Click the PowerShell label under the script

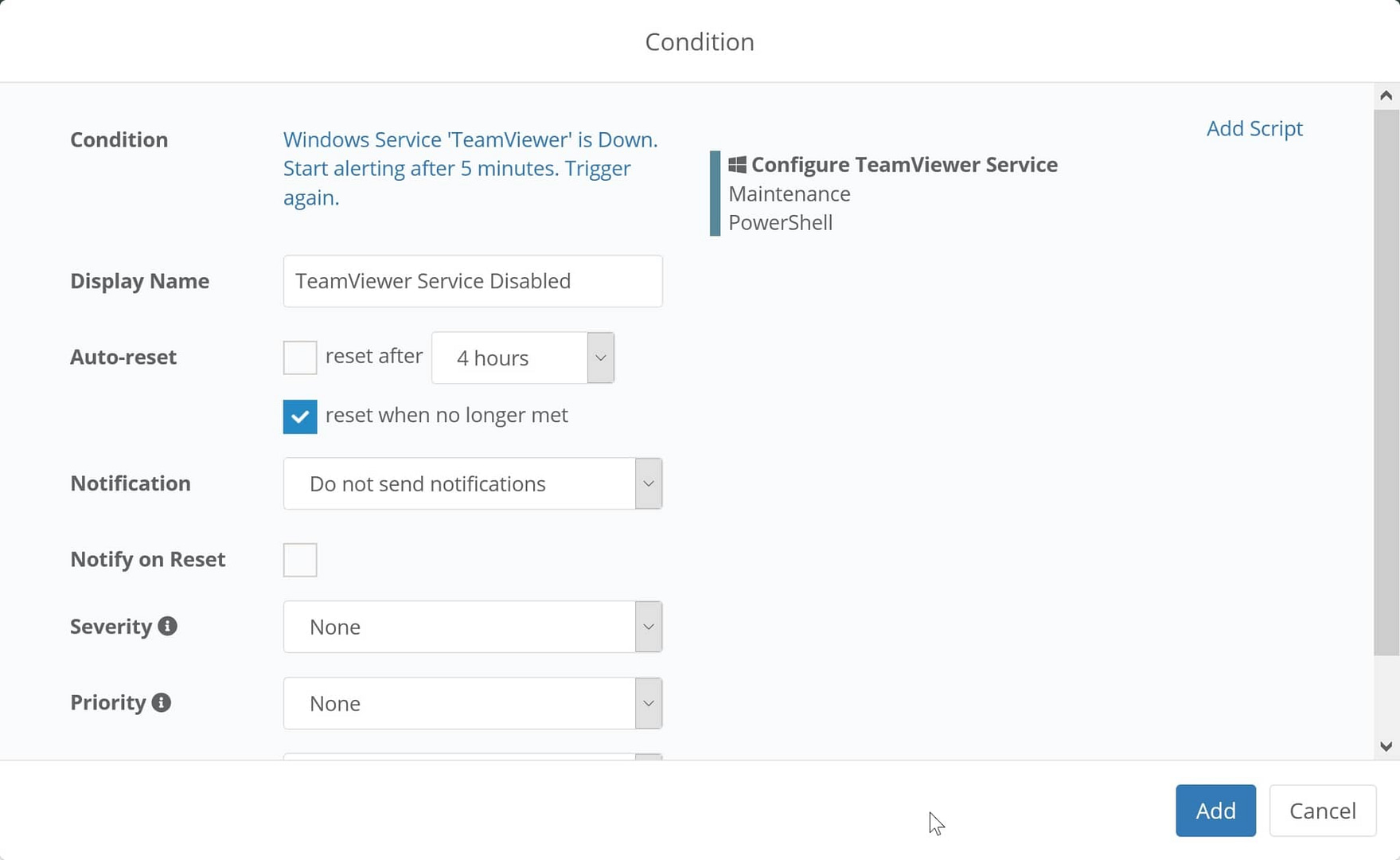780,223
